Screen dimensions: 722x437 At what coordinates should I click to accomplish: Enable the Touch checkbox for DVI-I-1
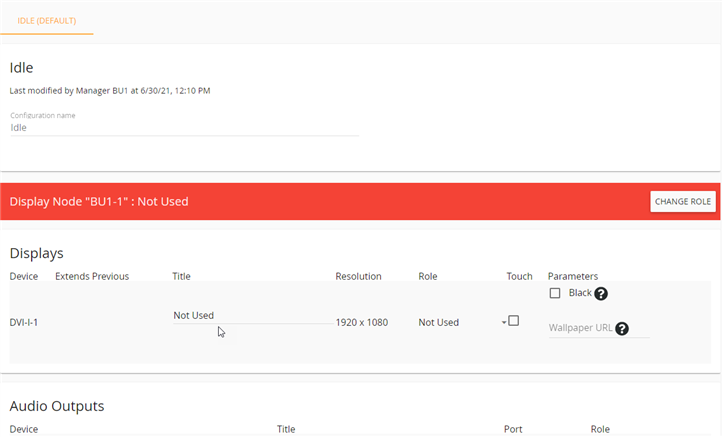[514, 321]
